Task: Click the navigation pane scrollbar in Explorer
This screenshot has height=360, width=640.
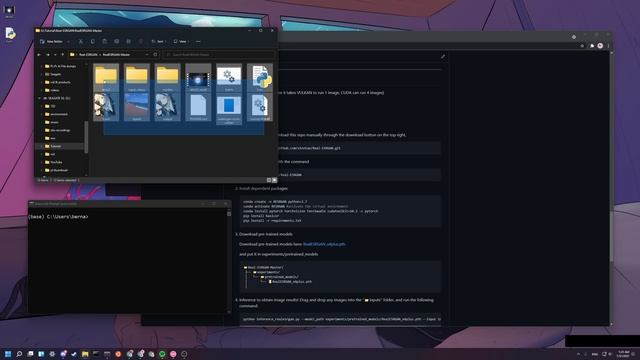Action: [x=86, y=137]
